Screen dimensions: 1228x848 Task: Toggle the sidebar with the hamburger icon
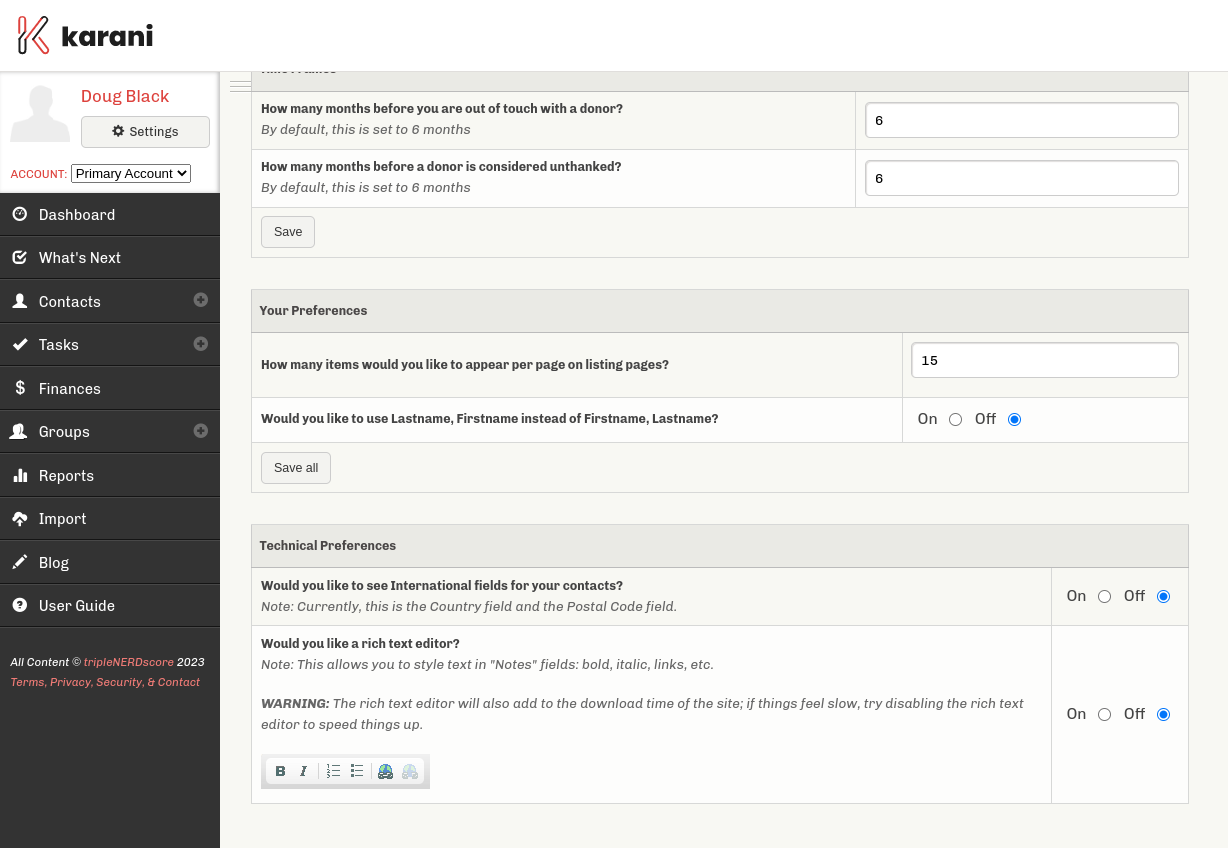click(x=240, y=86)
